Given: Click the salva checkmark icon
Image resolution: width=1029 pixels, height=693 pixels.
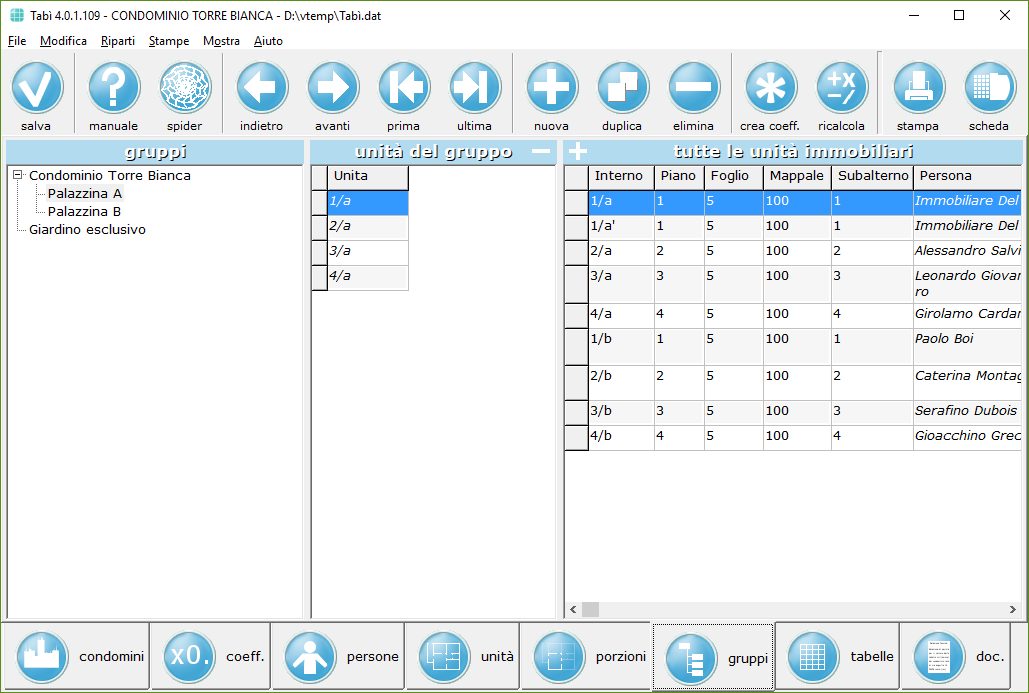Looking at the screenshot, I should [37, 88].
